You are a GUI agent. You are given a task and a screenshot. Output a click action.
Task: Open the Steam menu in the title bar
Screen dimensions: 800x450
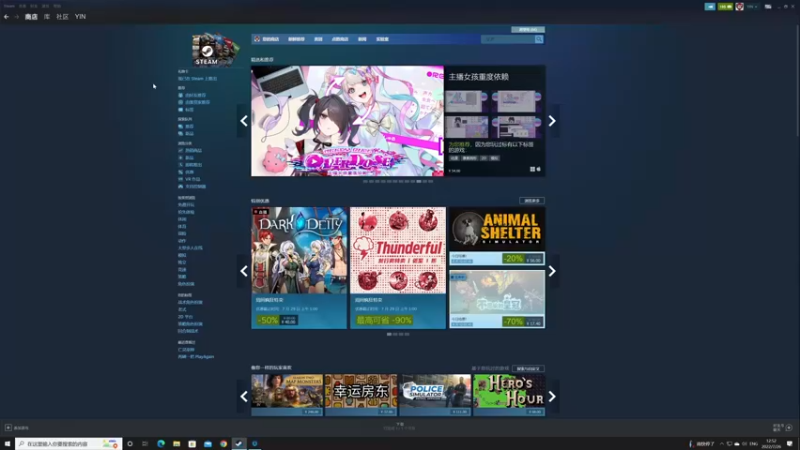pyautogui.click(x=9, y=6)
